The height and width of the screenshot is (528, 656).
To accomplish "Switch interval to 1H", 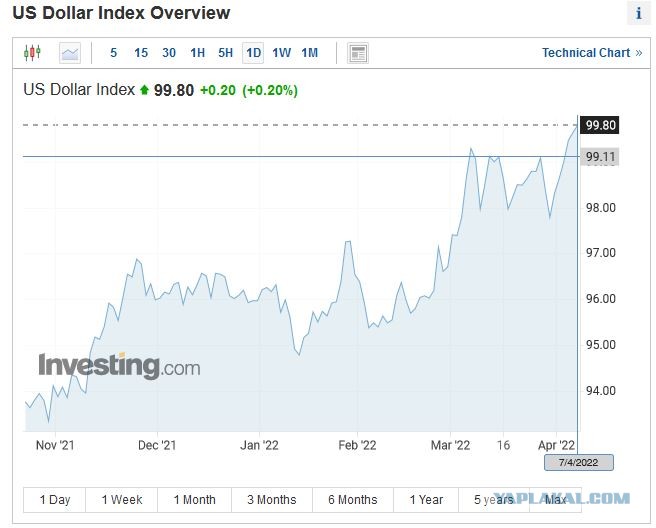I will pyautogui.click(x=197, y=53).
